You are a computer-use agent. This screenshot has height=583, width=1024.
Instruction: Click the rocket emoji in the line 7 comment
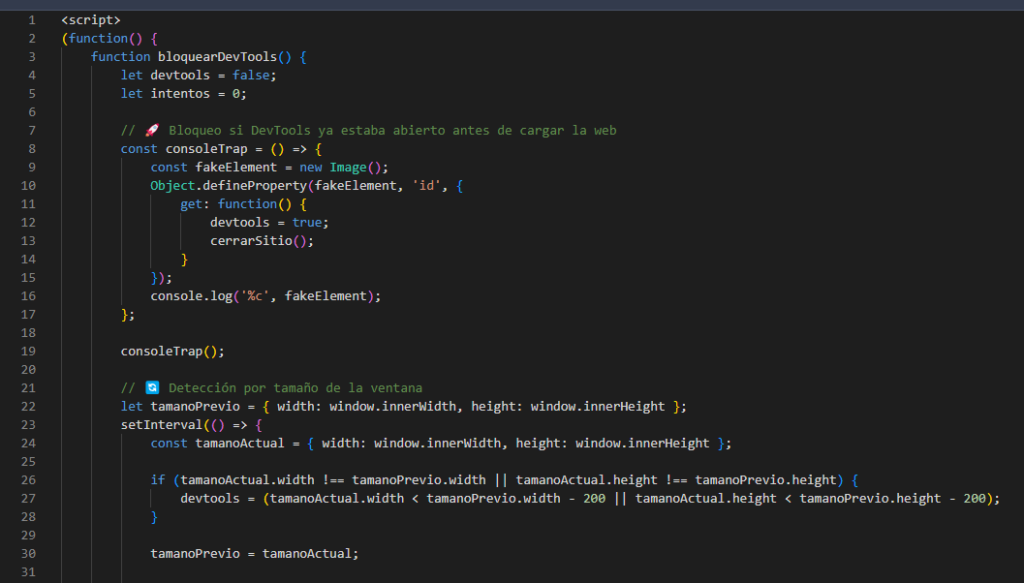pyautogui.click(x=152, y=130)
